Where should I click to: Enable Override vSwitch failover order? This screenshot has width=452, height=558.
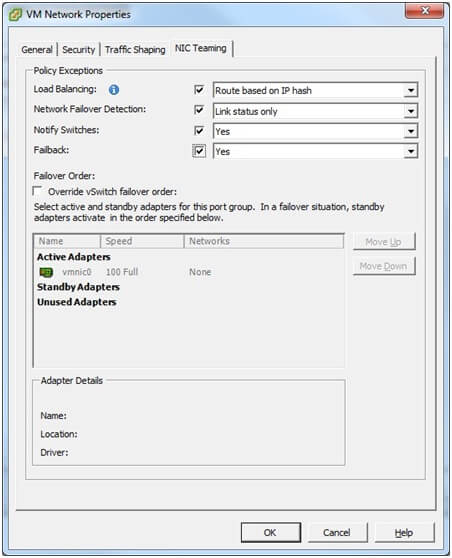click(37, 191)
